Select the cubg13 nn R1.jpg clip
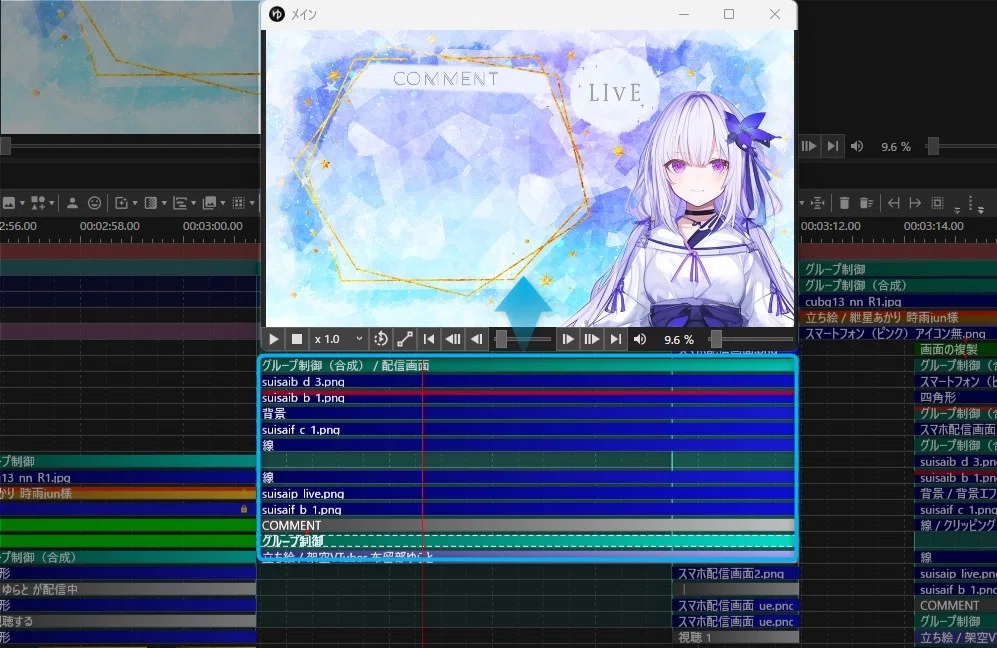Screen dimensions: 997x648 pyautogui.click(x=897, y=301)
